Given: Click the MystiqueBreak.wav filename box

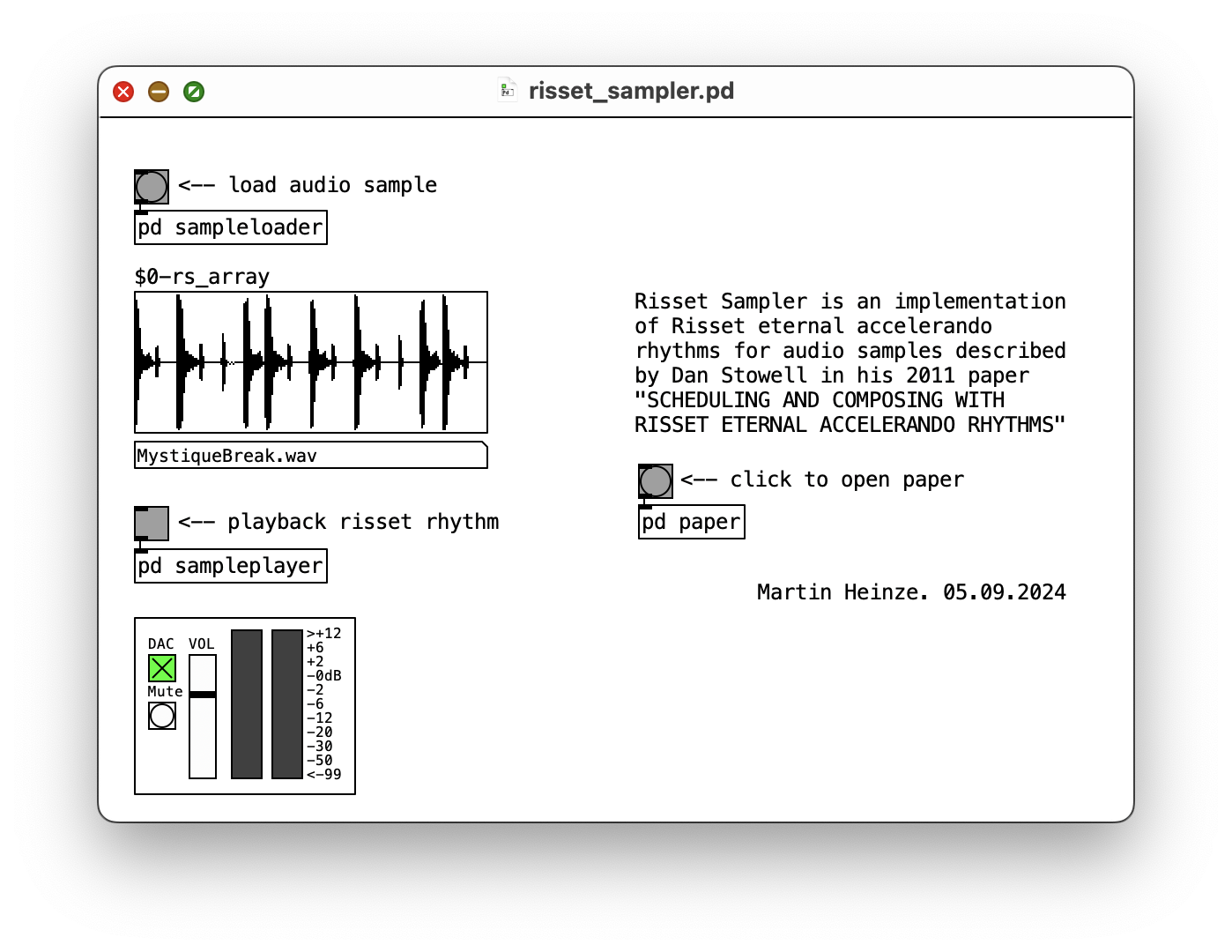Looking at the screenshot, I should [x=311, y=455].
